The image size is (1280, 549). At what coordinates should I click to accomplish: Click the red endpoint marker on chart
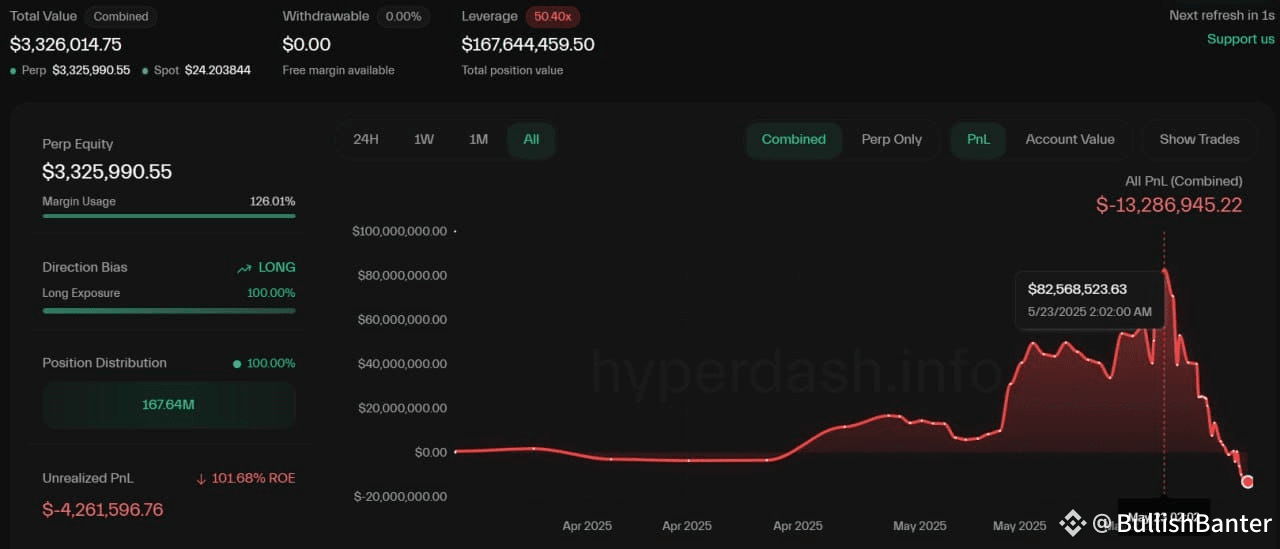(1247, 482)
